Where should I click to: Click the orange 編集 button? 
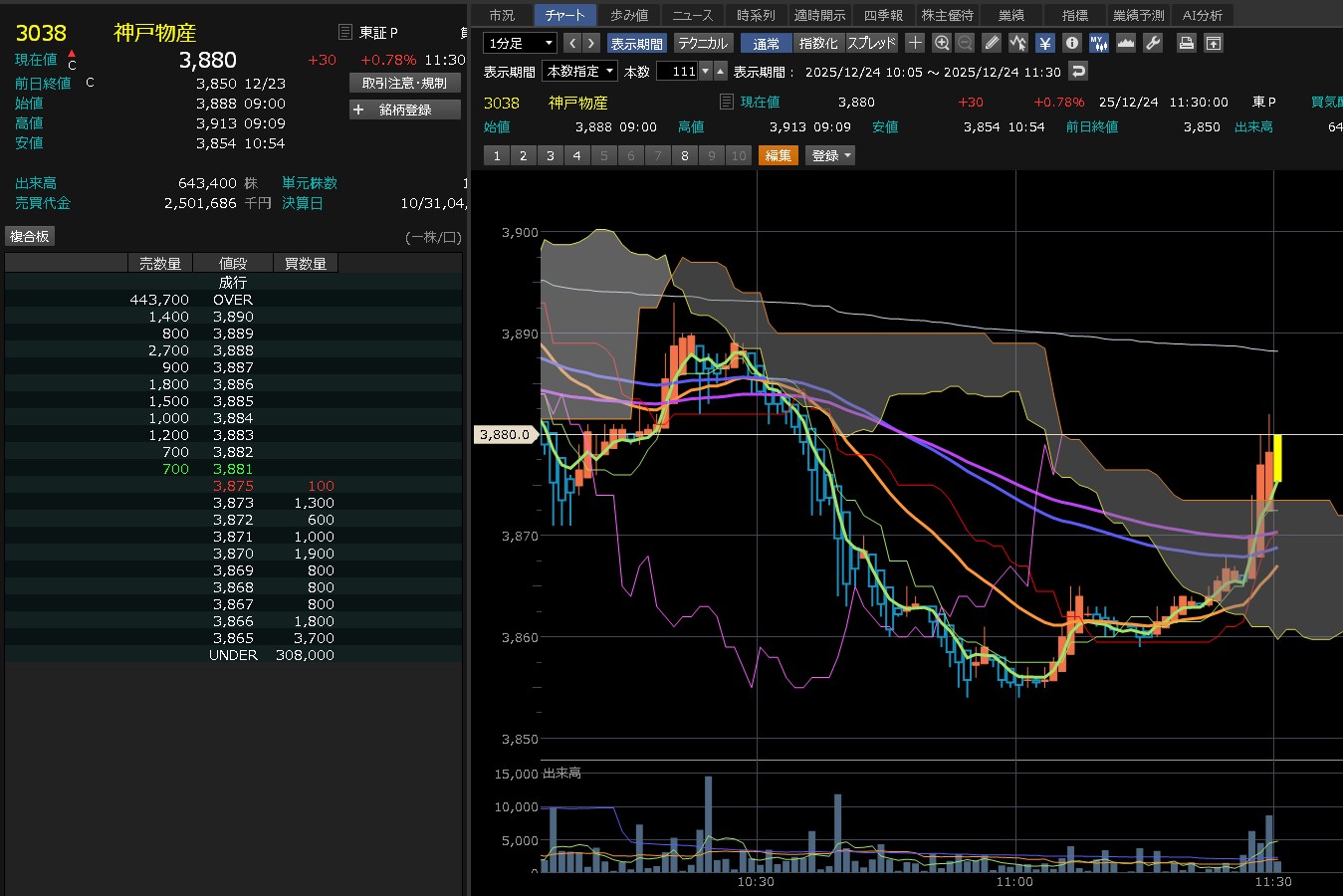coord(778,155)
